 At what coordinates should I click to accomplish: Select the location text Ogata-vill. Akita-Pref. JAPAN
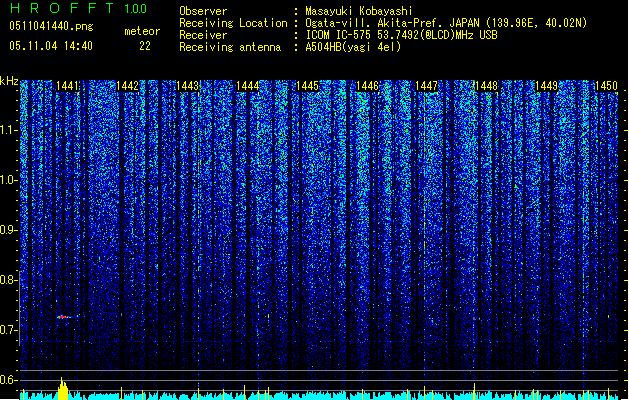(x=392, y=23)
